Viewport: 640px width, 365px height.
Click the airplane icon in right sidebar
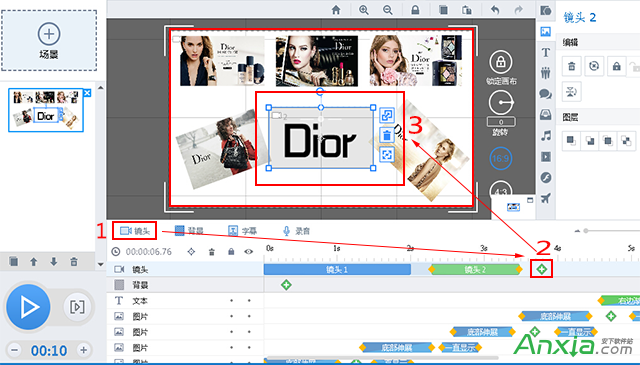(546, 198)
